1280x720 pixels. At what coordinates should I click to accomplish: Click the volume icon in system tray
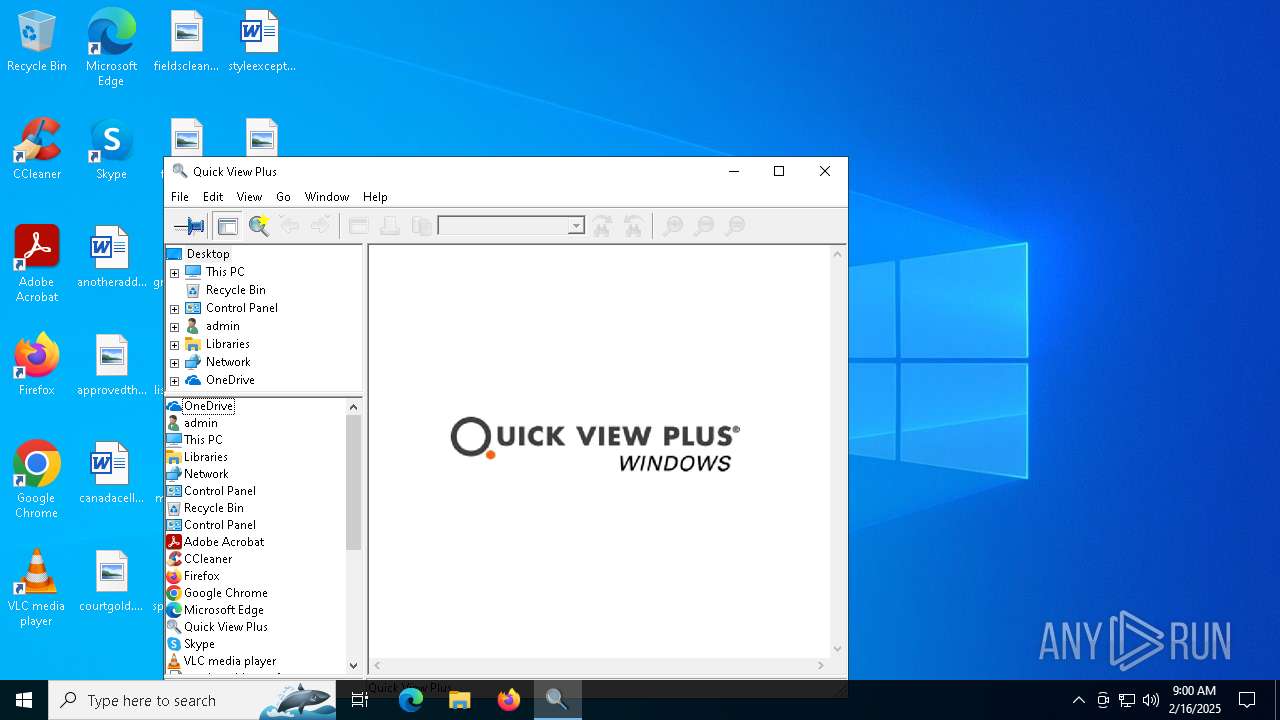1151,700
